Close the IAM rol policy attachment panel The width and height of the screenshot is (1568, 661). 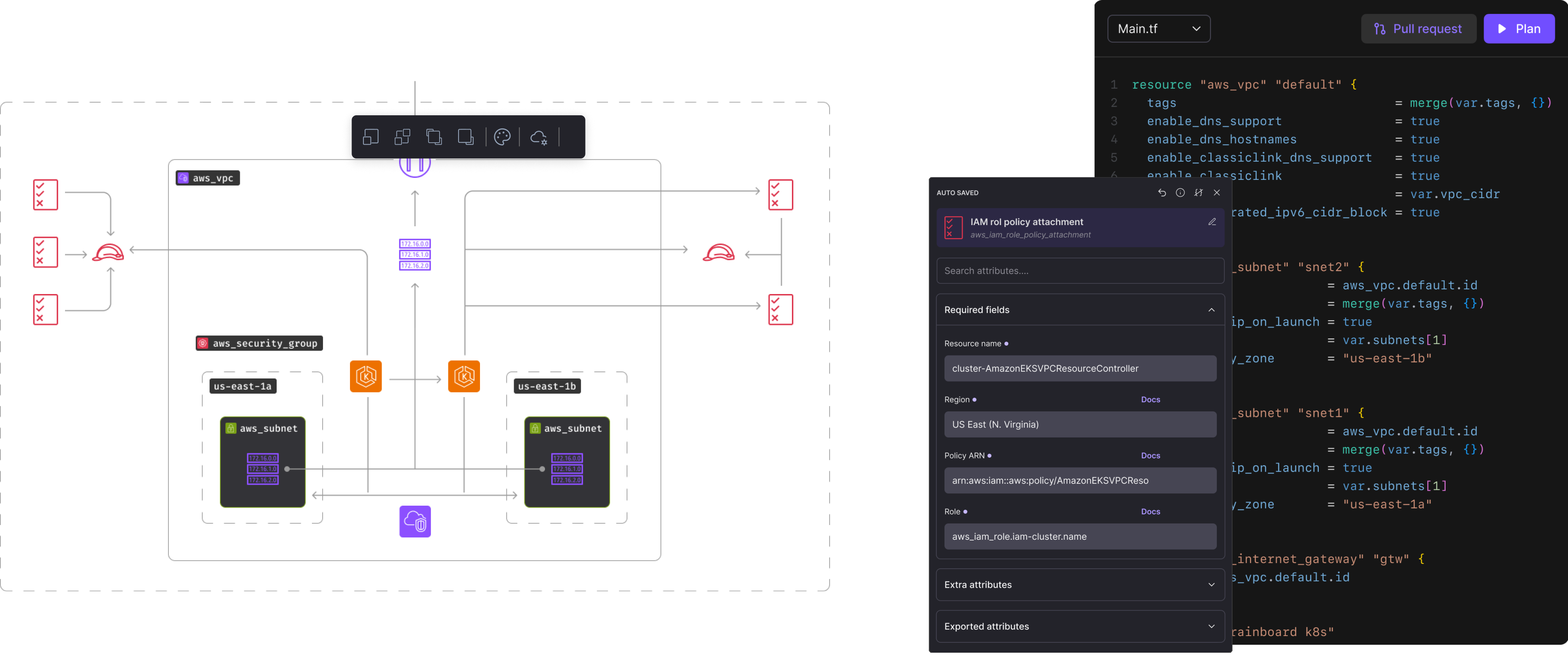point(1217,192)
